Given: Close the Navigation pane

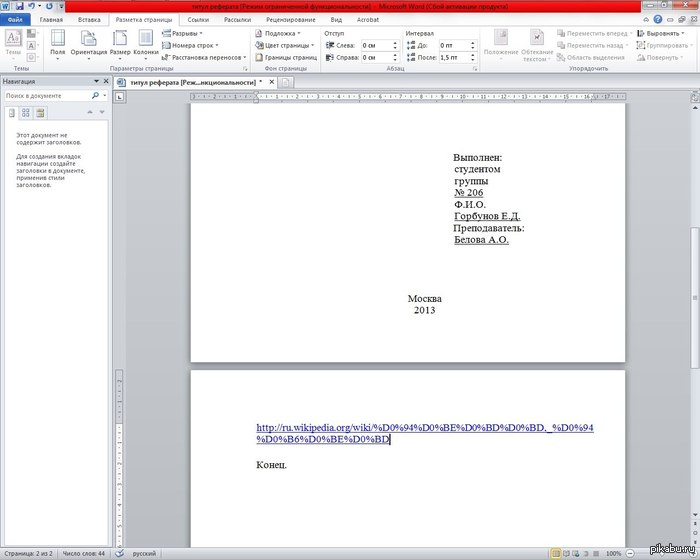Looking at the screenshot, I should pos(106,81).
